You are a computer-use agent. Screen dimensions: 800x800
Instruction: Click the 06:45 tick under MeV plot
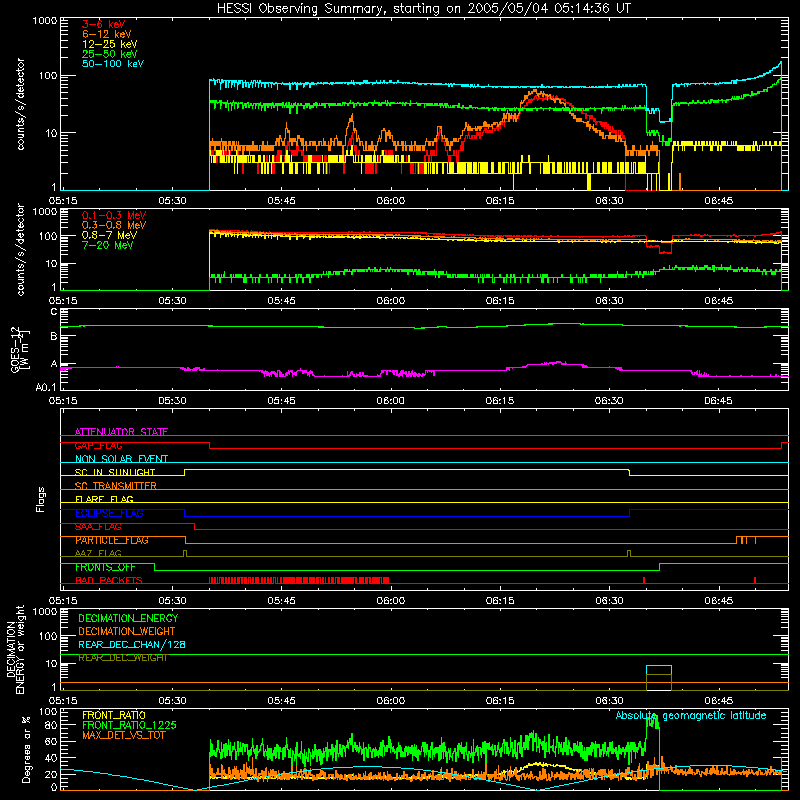(718, 301)
